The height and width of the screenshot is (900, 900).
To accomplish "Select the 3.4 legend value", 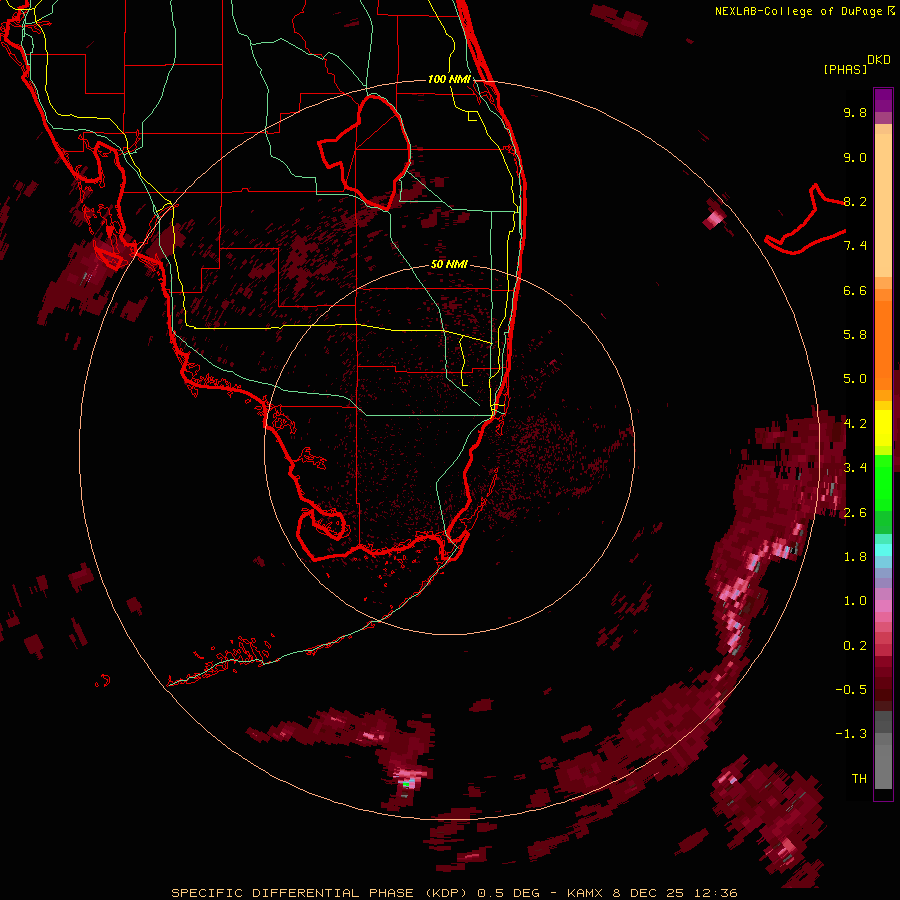I will pos(855,468).
